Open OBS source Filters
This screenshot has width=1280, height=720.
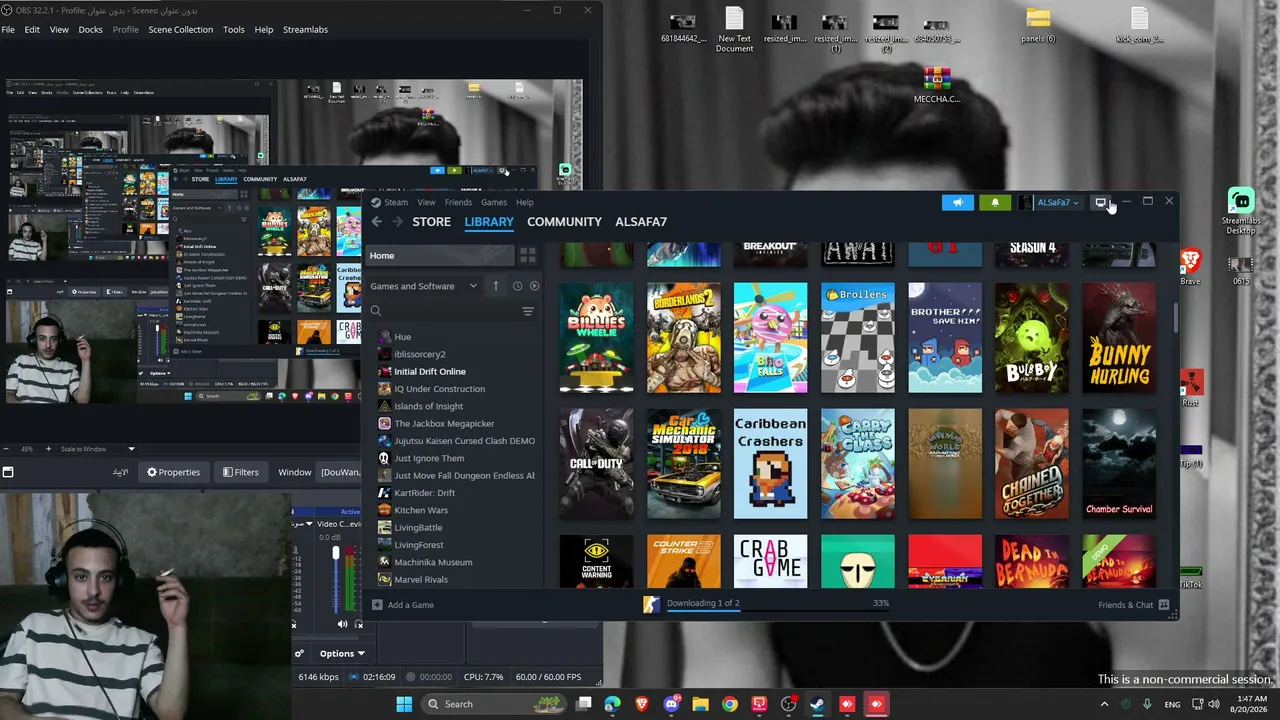(x=240, y=472)
